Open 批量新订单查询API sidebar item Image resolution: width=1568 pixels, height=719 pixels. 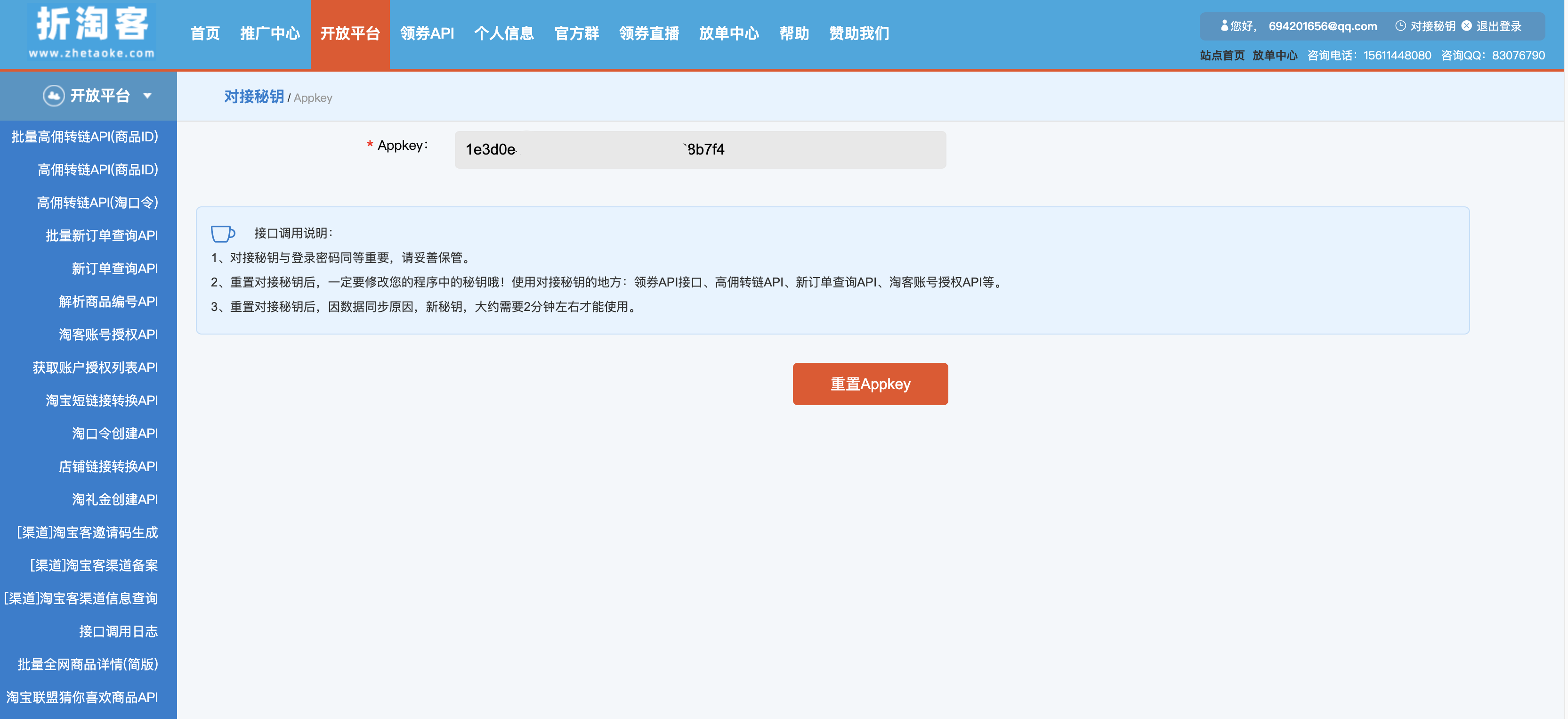(102, 235)
